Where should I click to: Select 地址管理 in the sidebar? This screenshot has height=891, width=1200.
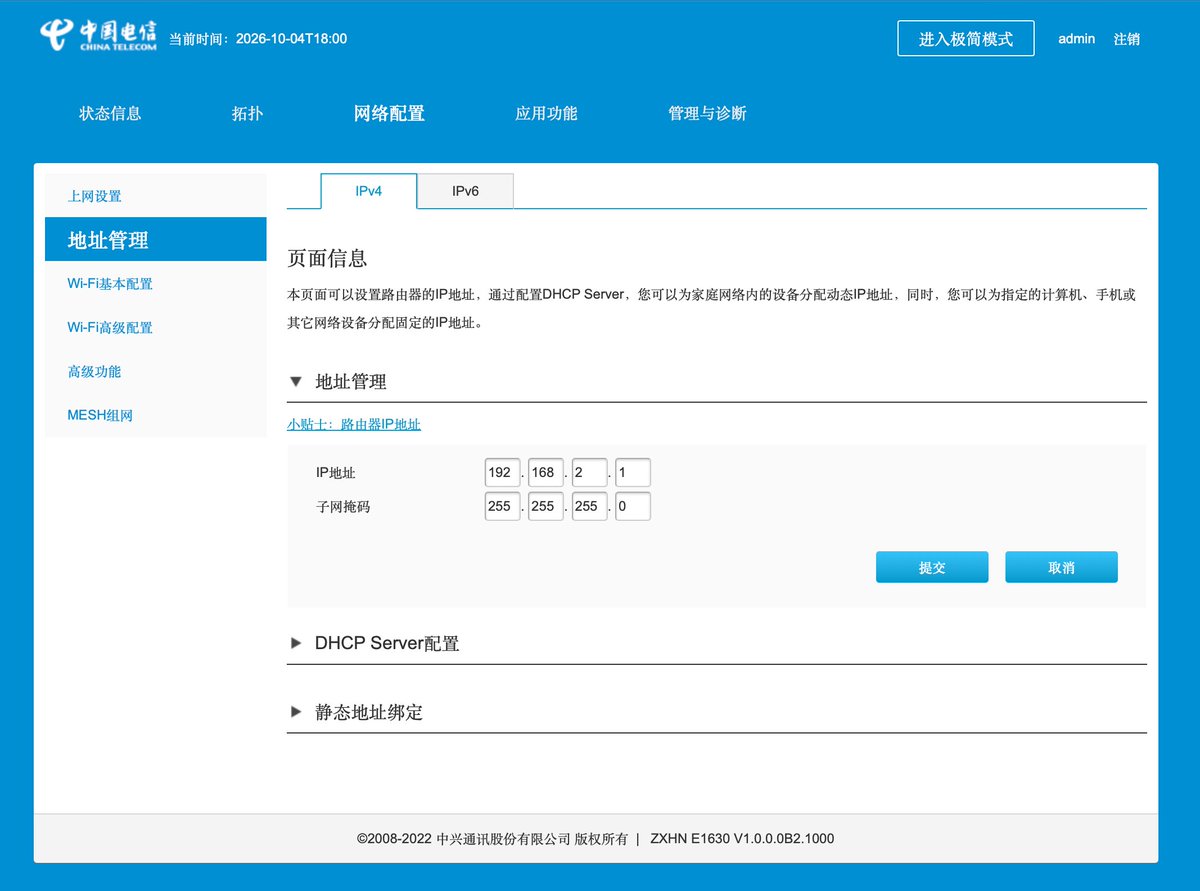tap(156, 240)
